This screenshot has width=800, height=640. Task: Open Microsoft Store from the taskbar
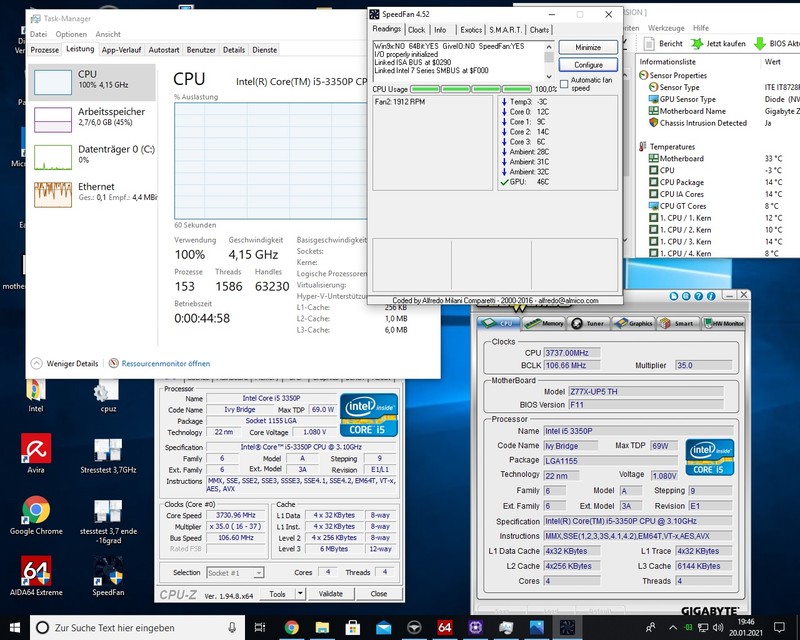click(353, 628)
